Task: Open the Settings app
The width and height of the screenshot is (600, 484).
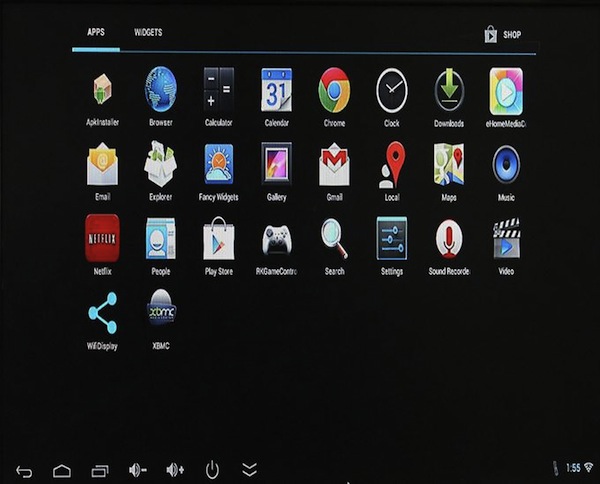Action: point(392,238)
